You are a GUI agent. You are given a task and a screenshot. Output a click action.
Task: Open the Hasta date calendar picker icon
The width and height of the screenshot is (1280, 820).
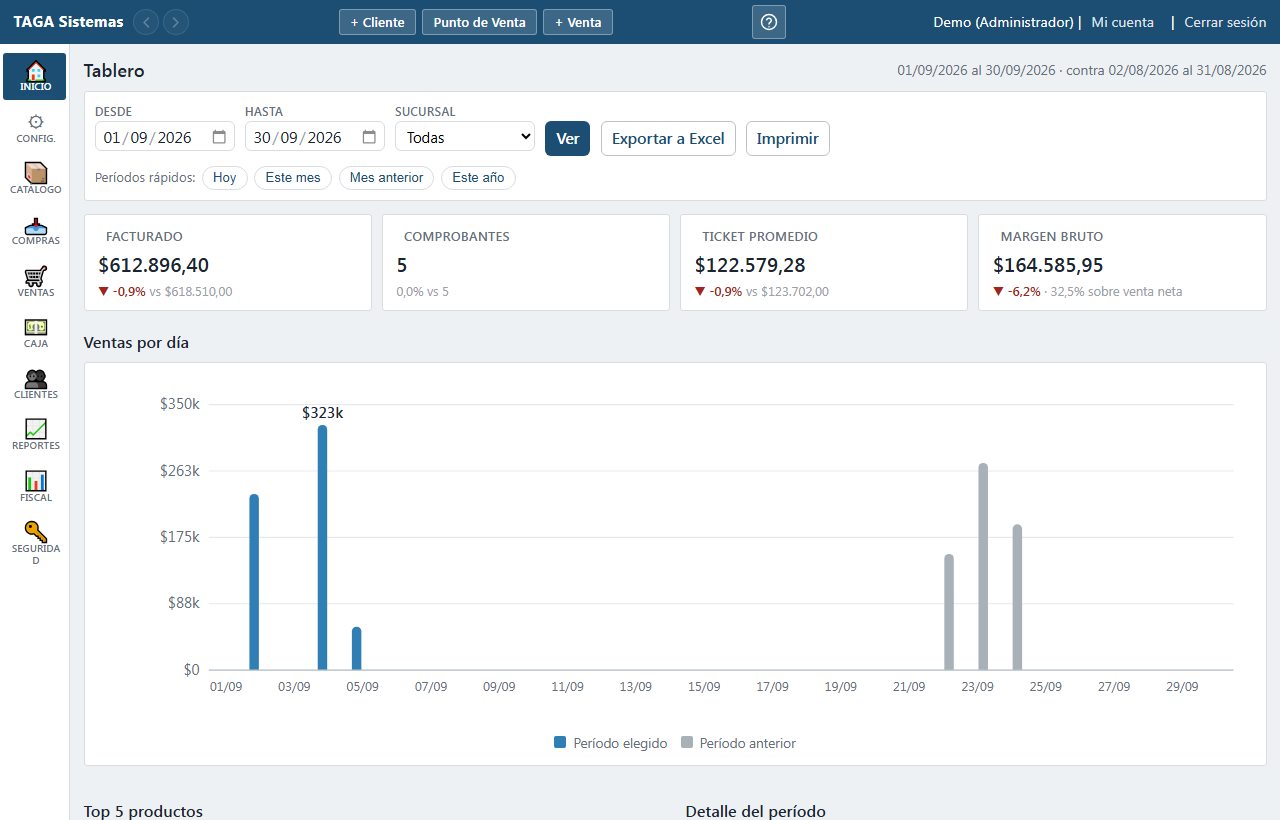click(x=369, y=137)
